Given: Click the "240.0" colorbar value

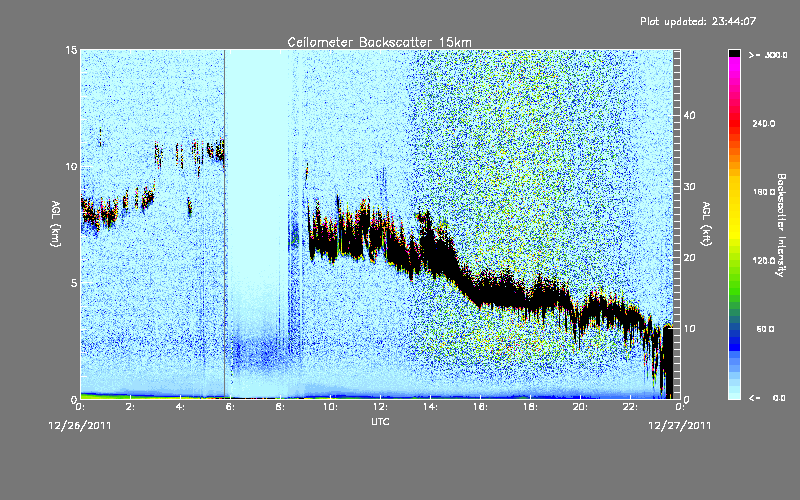Looking at the screenshot, I should (x=764, y=123).
